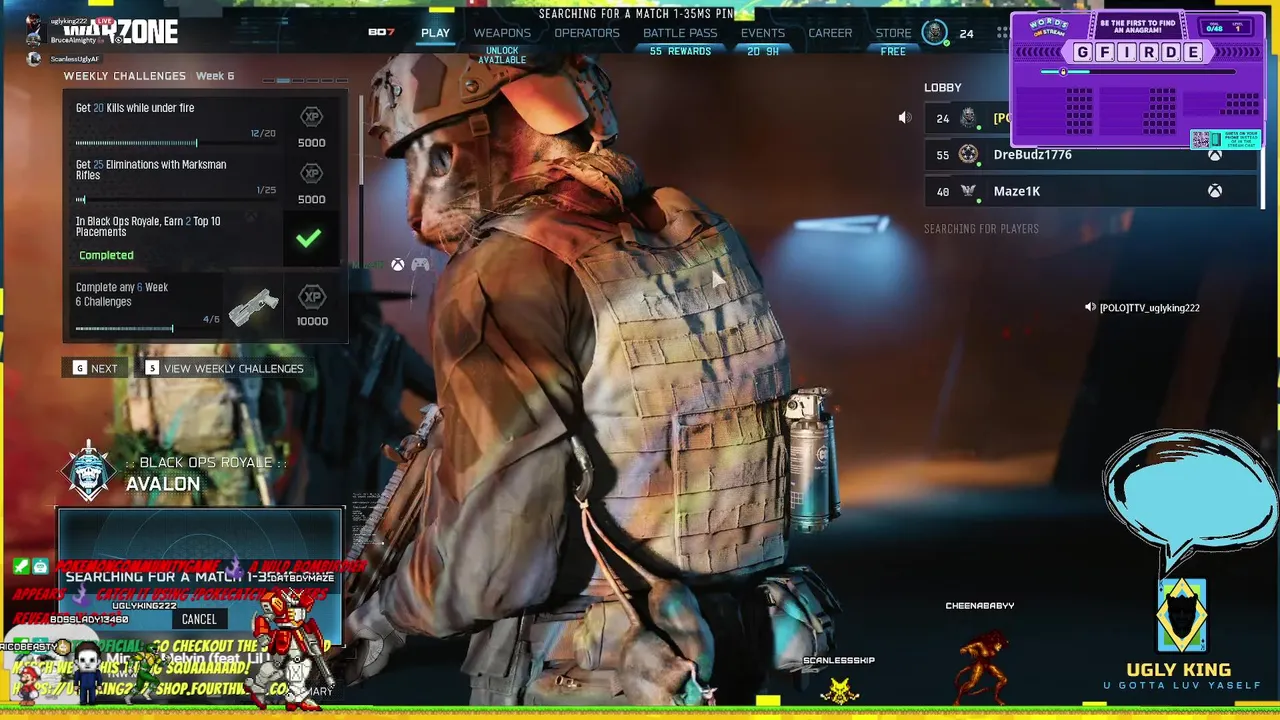Select the Top 10 Placements challenge
The image size is (1280, 720).
pos(206,238)
